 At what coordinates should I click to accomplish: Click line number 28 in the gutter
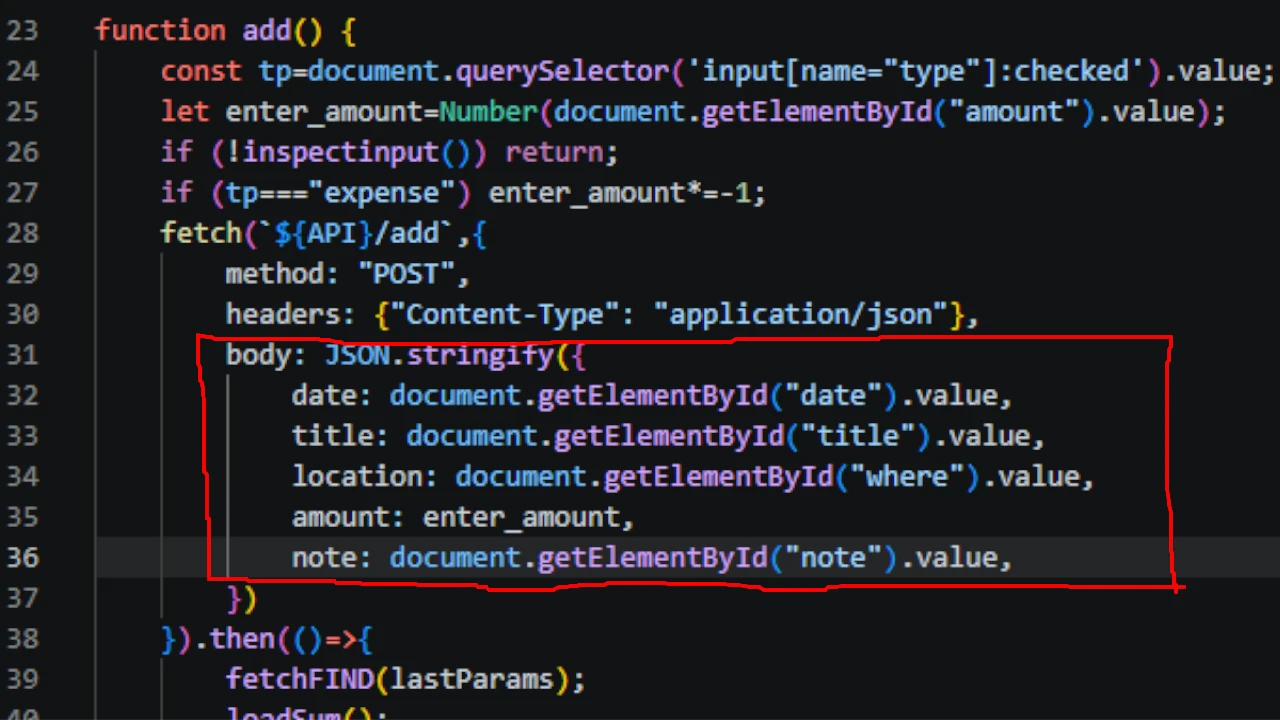coord(21,233)
